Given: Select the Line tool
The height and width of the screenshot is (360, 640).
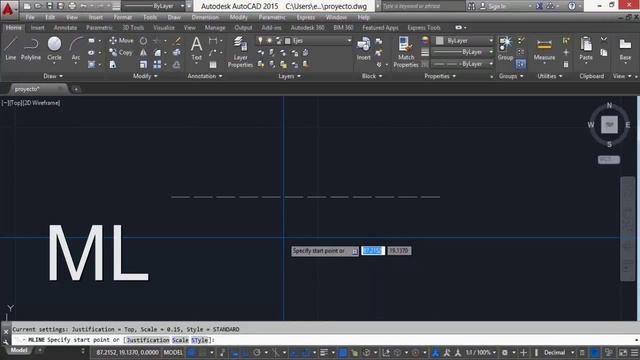Looking at the screenshot, I should [x=11, y=49].
